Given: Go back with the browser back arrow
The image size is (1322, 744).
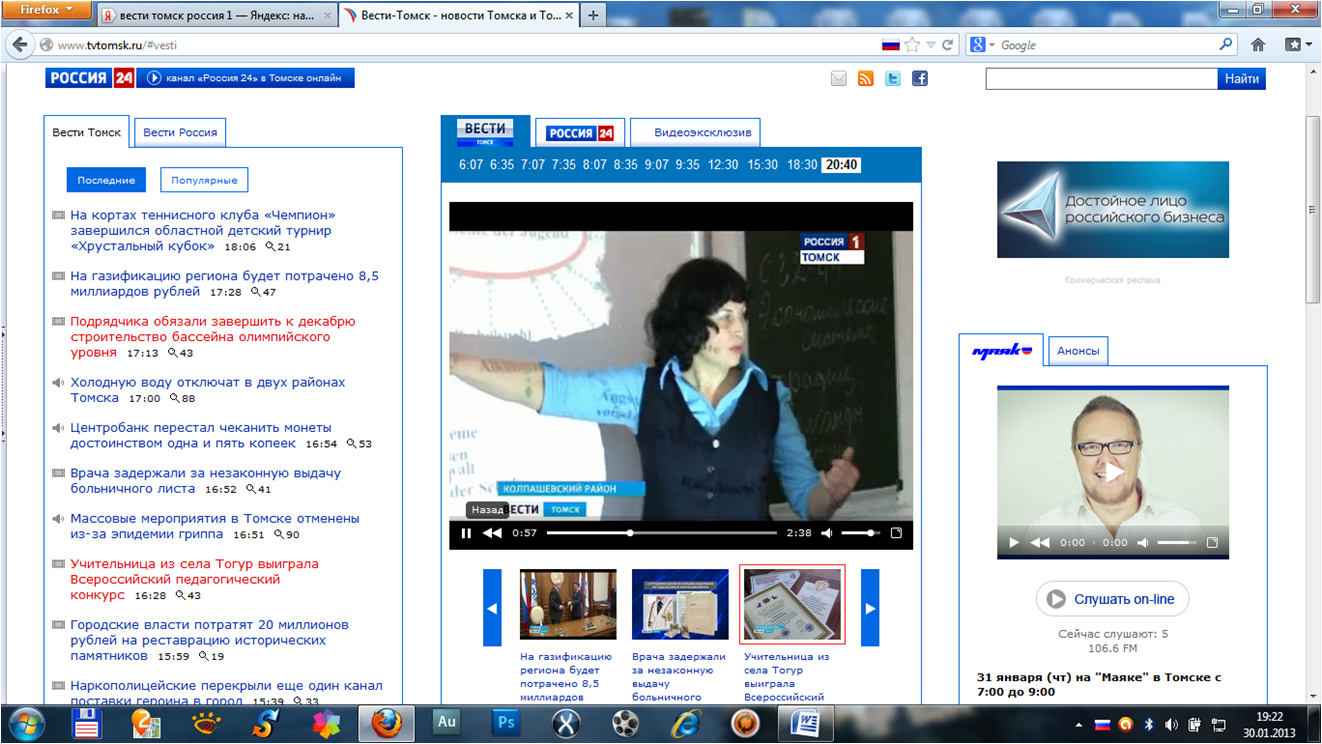Looking at the screenshot, I should point(20,45).
